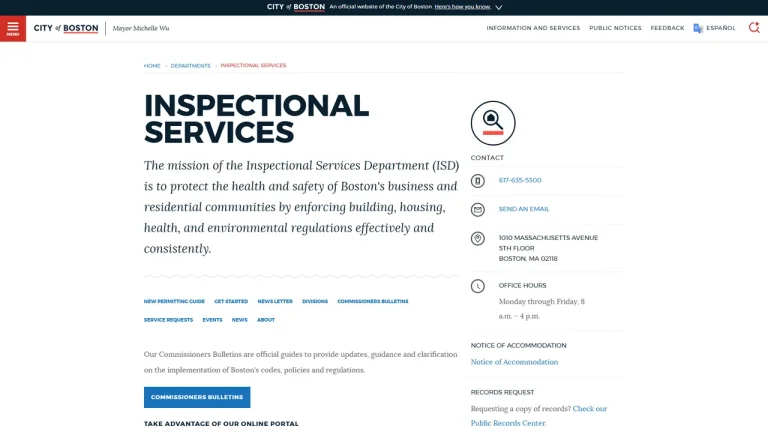Open the Notice of Accommodation link
The image size is (768, 432).
[x=514, y=362]
